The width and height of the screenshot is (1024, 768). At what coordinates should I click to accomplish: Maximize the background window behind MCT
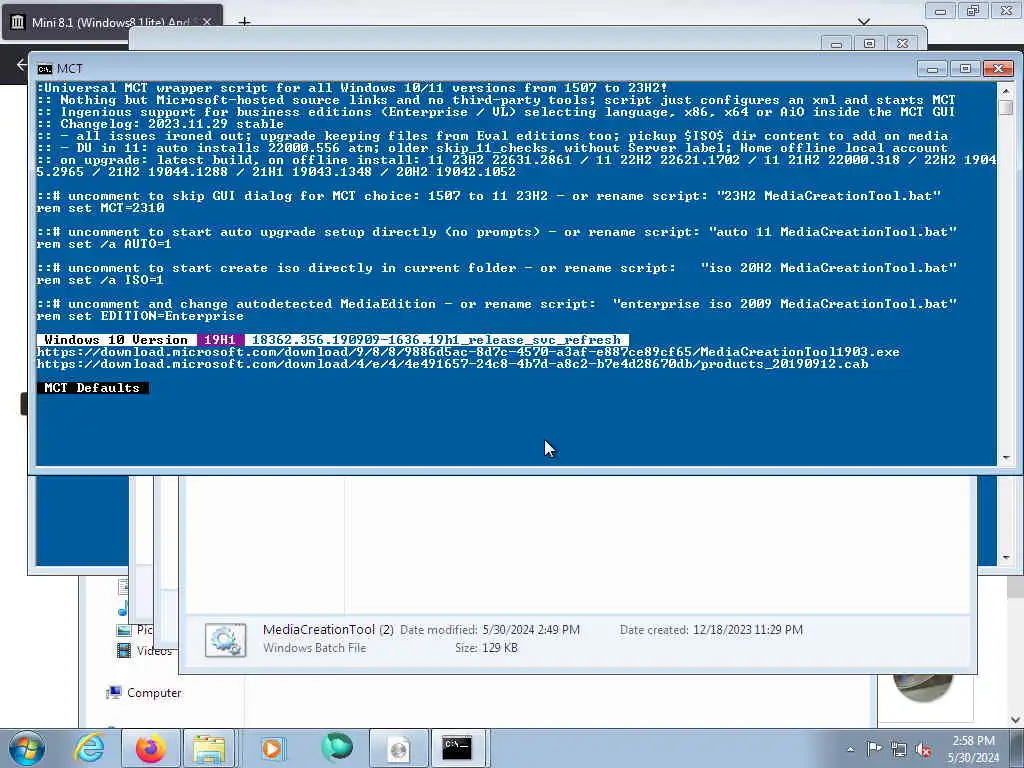click(x=869, y=43)
